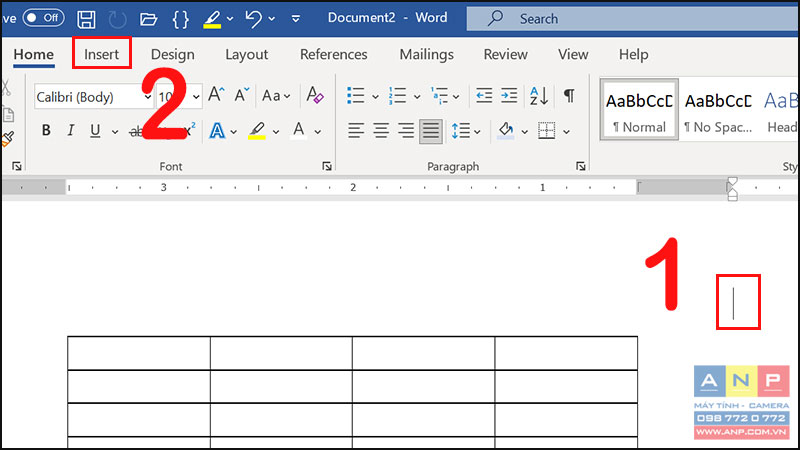Click the Redo arrow icon
Screen dimensions: 800x450
[x=117, y=19]
